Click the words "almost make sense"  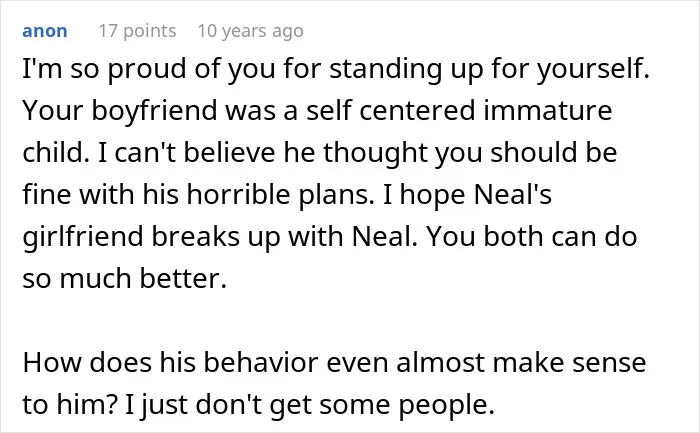click(x=521, y=363)
